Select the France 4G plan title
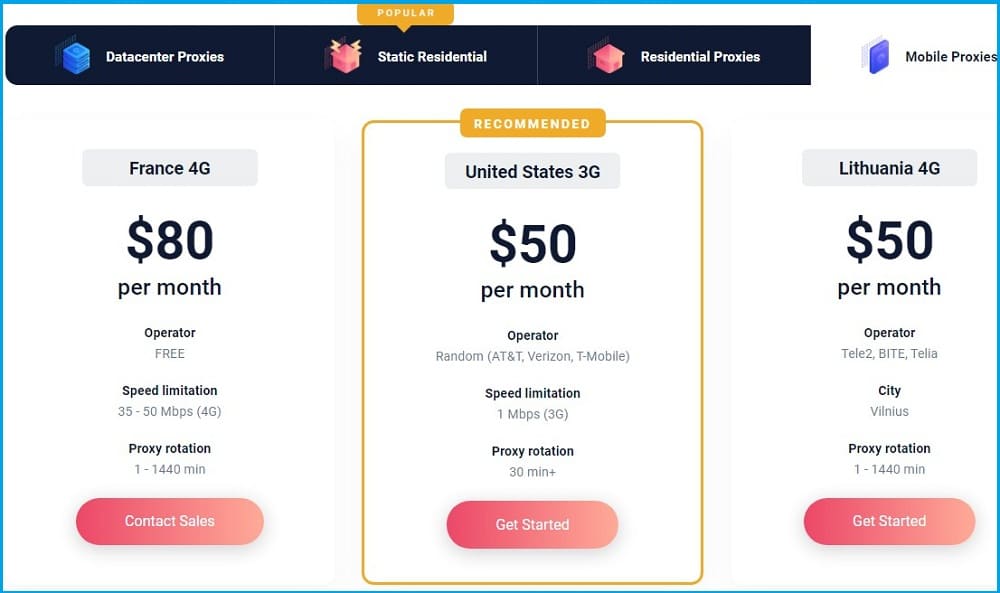 tap(170, 168)
